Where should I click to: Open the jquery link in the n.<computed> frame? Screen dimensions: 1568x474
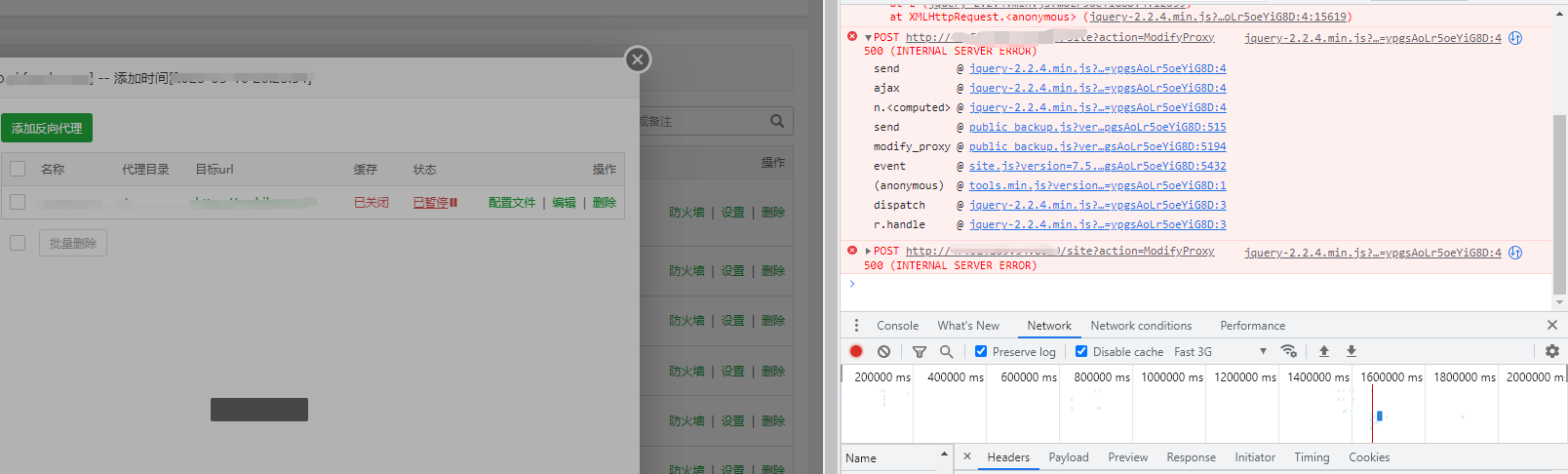coord(1098,107)
